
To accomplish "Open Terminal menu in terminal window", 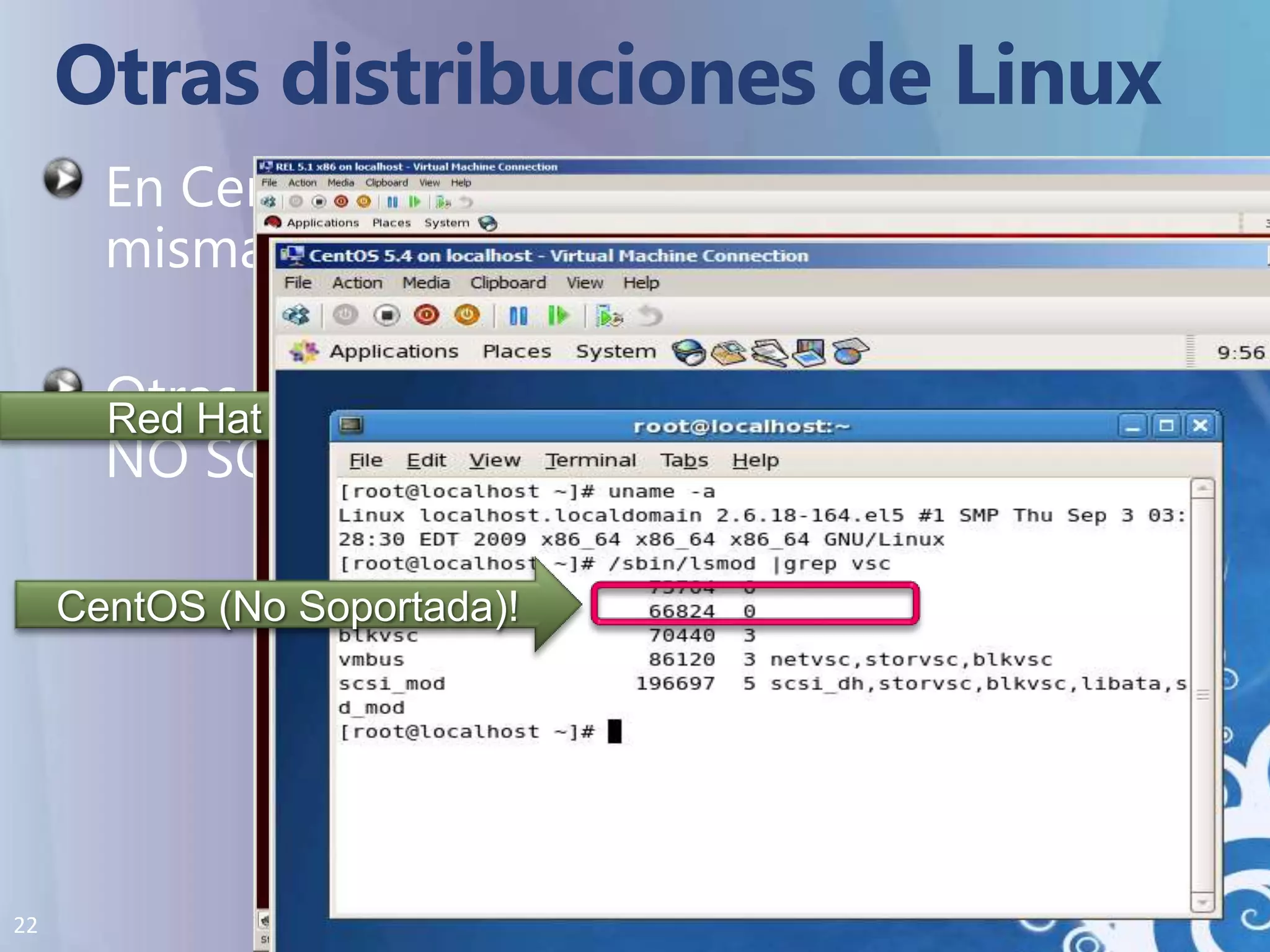I will pyautogui.click(x=590, y=461).
